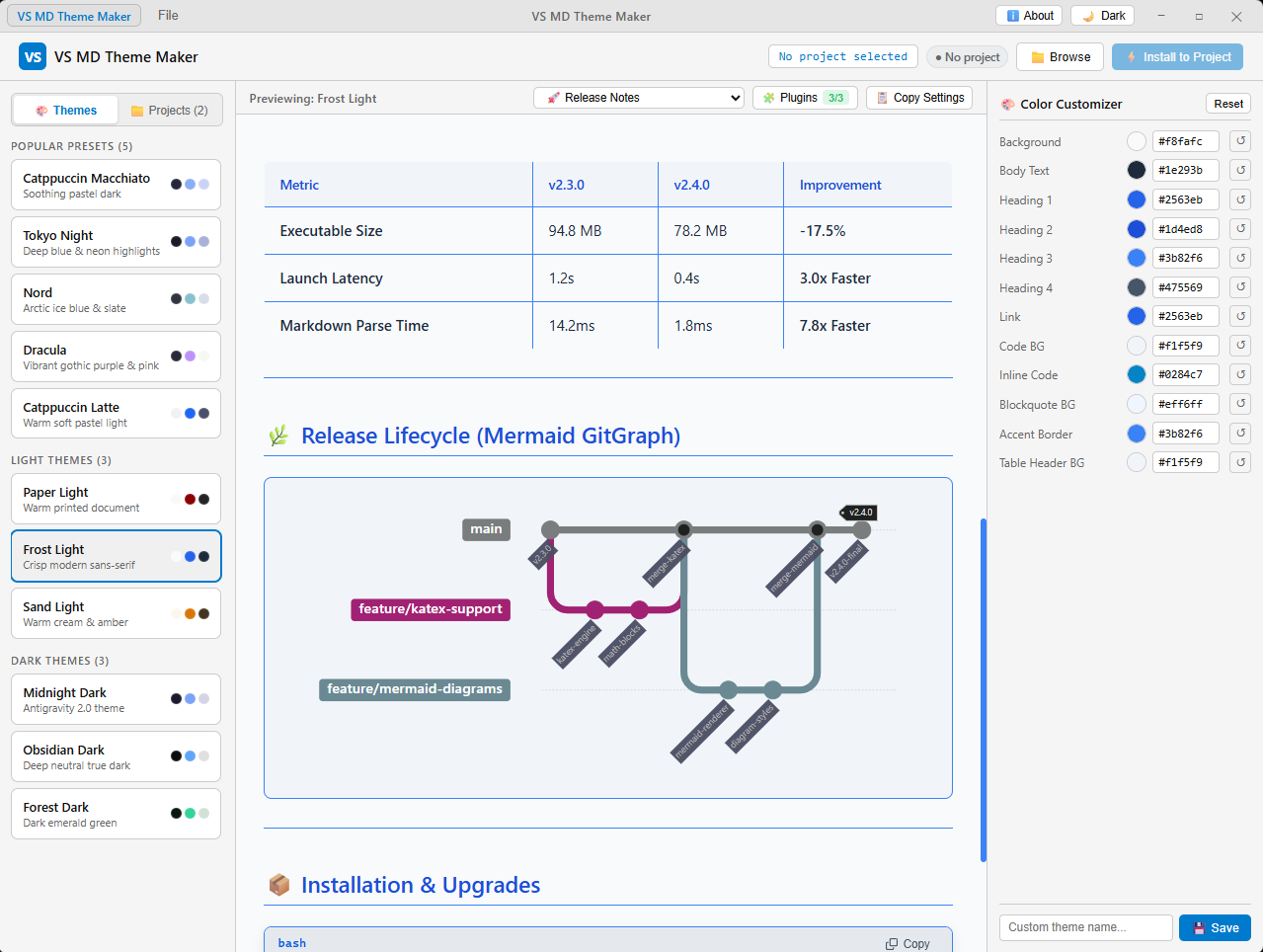This screenshot has height=952, width=1263.
Task: Save the custom theme
Action: 1215,928
